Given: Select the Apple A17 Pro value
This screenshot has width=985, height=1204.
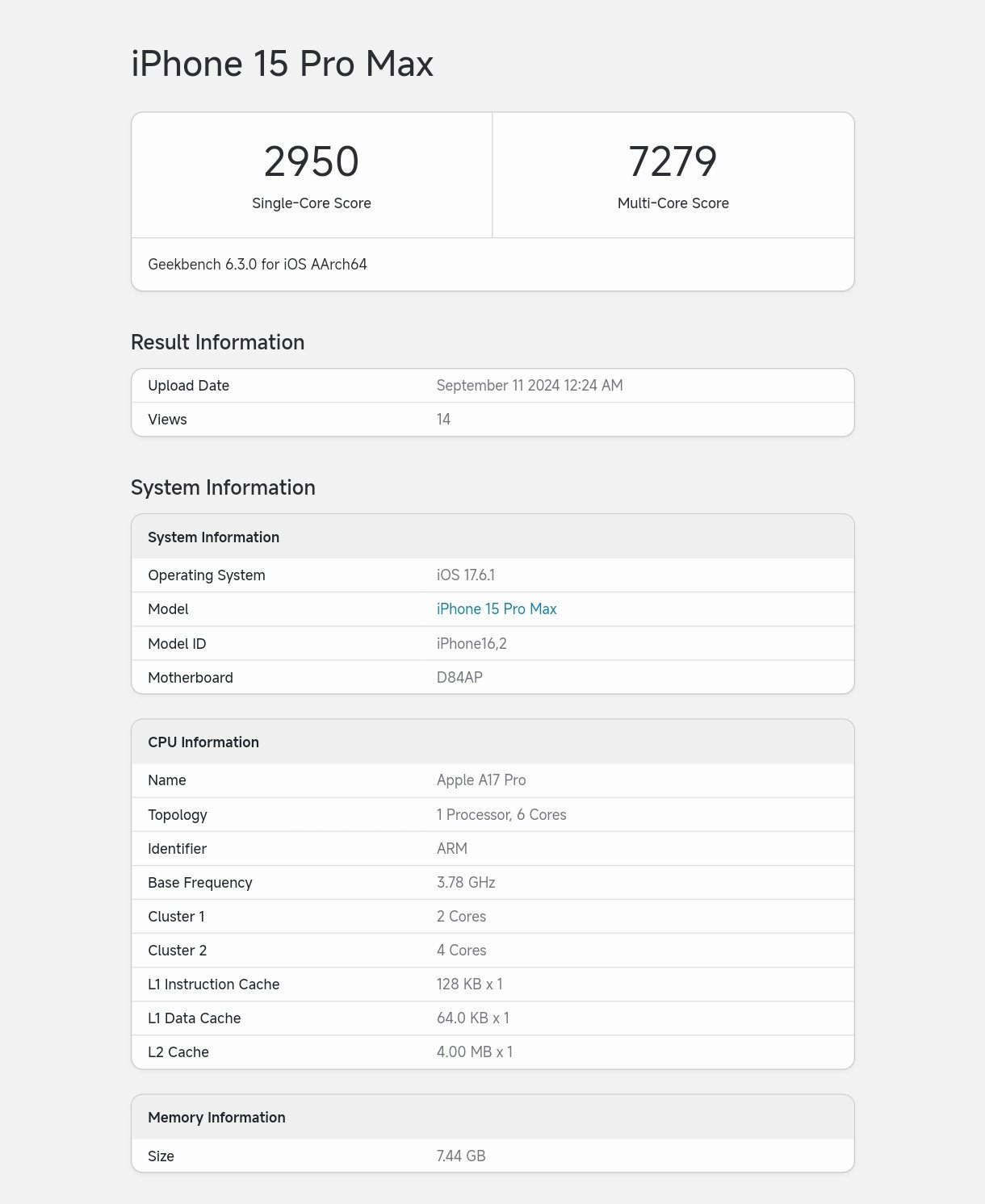Looking at the screenshot, I should pyautogui.click(x=481, y=780).
